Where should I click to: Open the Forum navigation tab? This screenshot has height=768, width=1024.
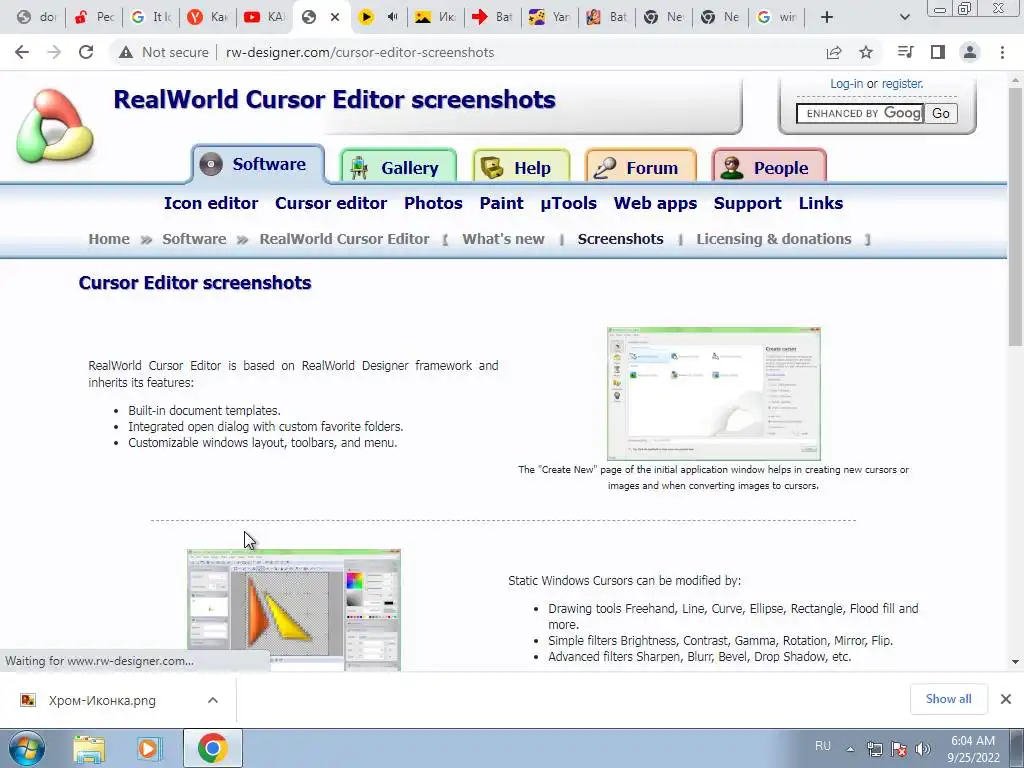point(641,167)
